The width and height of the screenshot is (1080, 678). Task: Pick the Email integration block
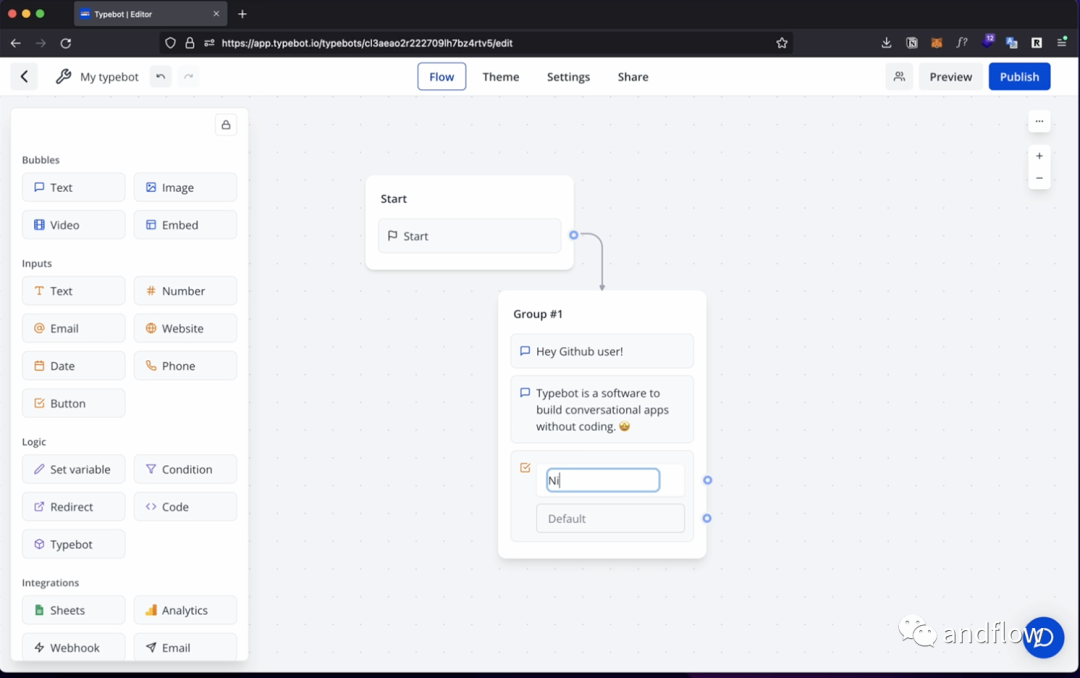185,648
